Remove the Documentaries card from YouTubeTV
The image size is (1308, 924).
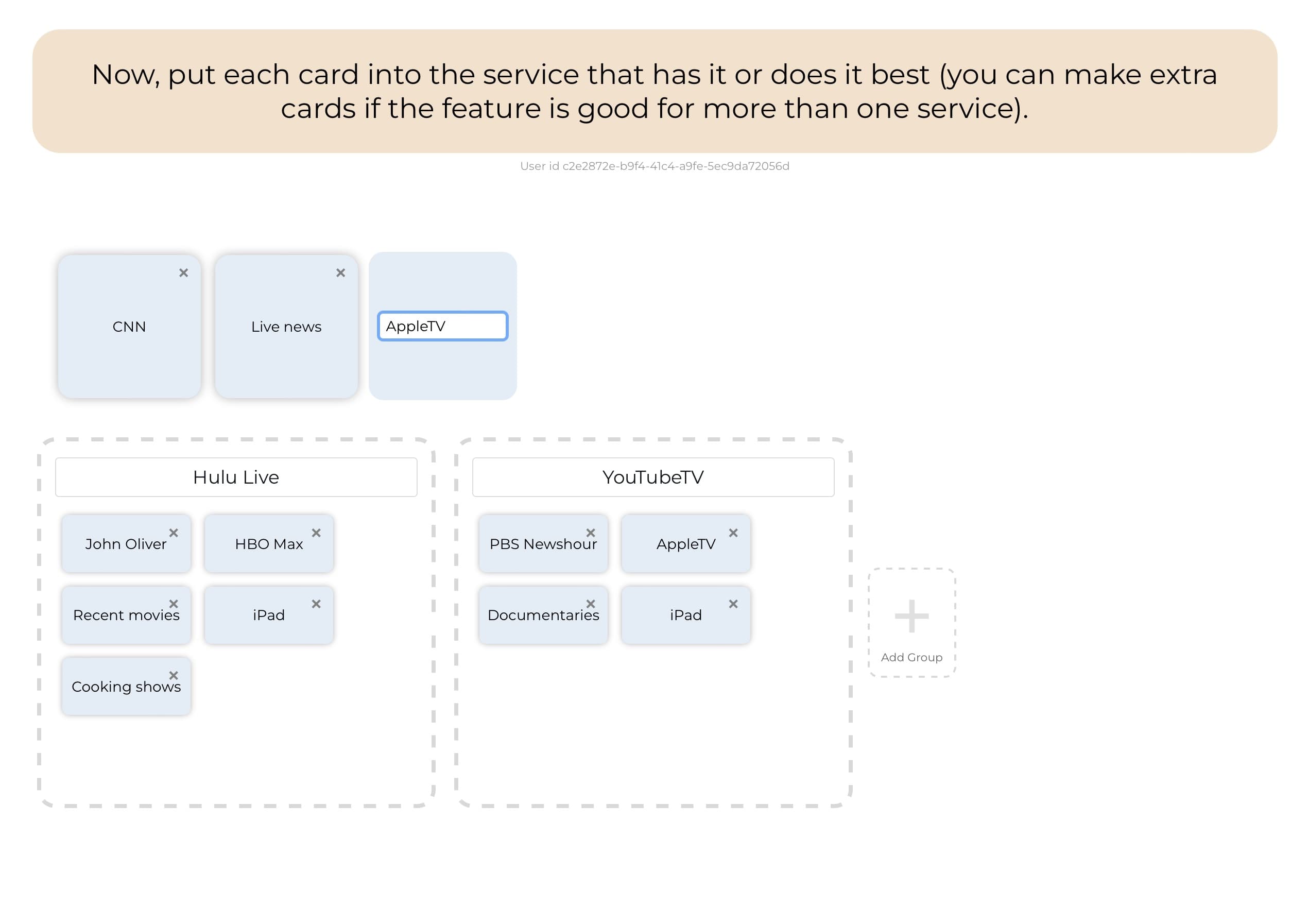pos(591,605)
